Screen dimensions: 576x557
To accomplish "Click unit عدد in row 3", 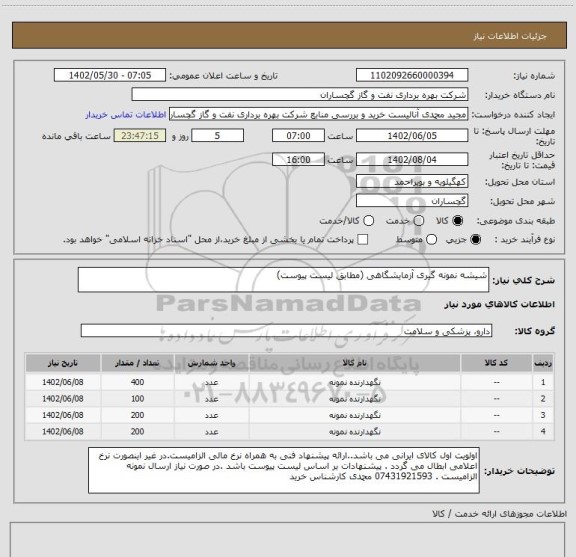I will (x=212, y=415).
